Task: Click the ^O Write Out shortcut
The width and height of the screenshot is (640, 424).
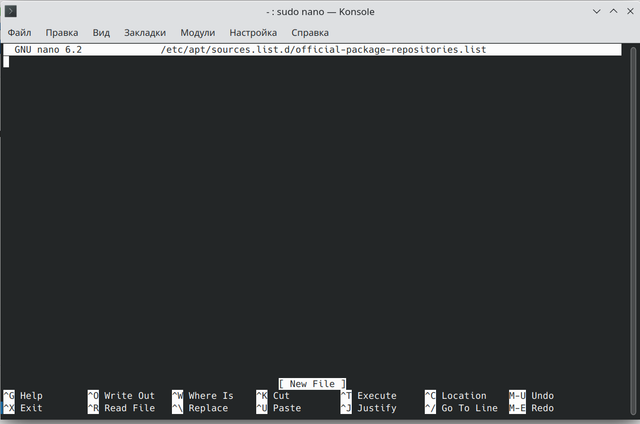Action: [121, 396]
